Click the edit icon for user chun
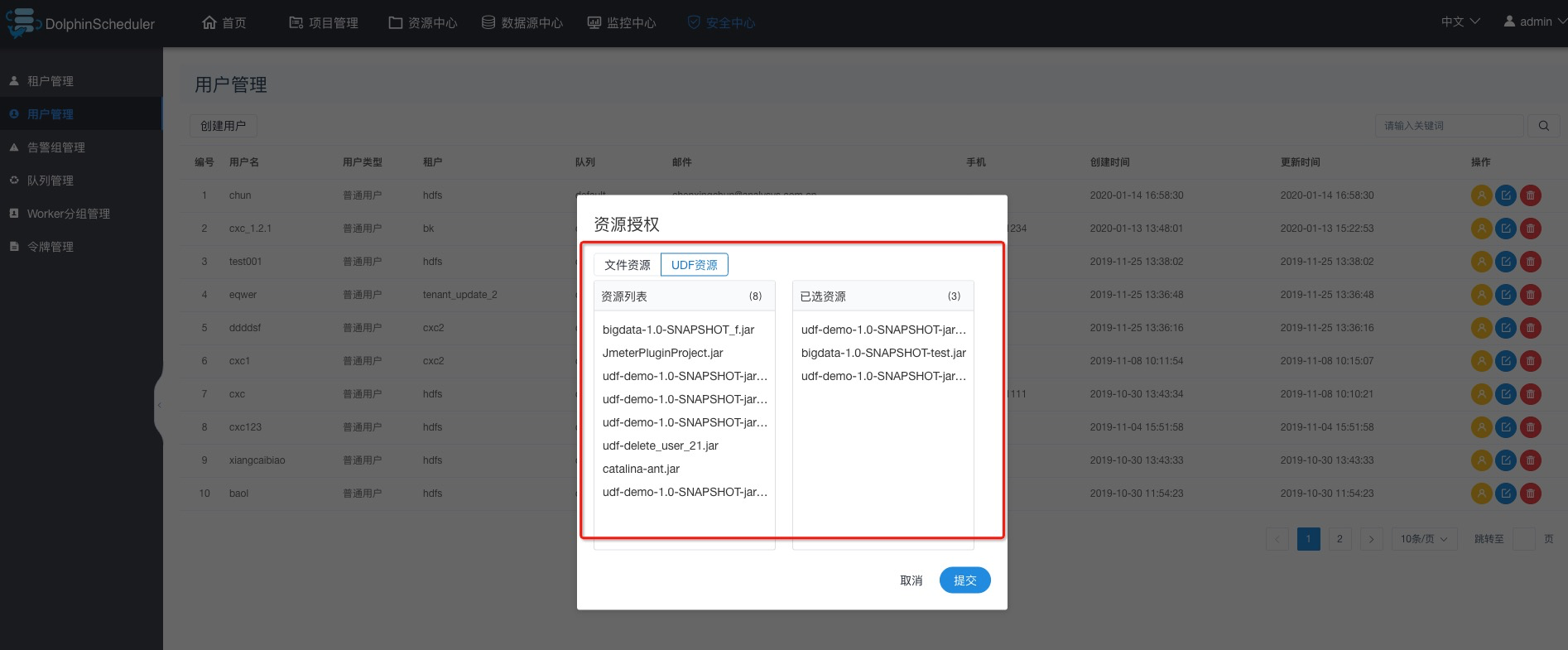1568x650 pixels. (x=1506, y=195)
